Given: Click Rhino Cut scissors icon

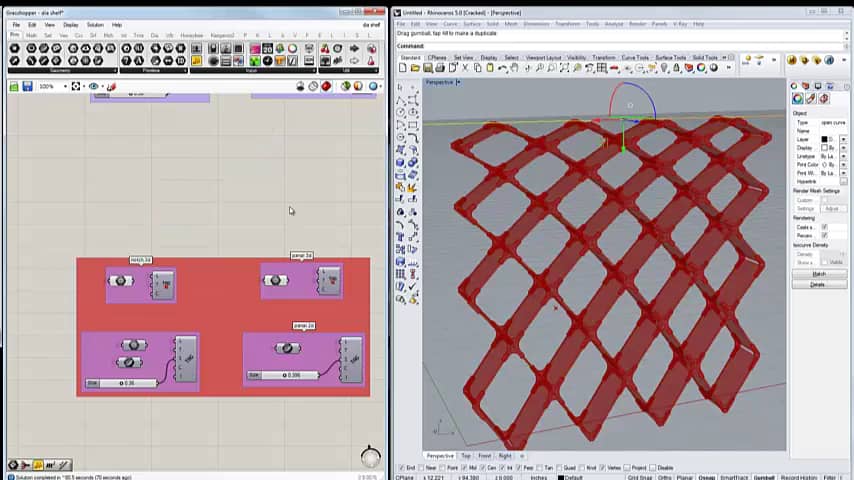Looking at the screenshot, I should pos(465,68).
